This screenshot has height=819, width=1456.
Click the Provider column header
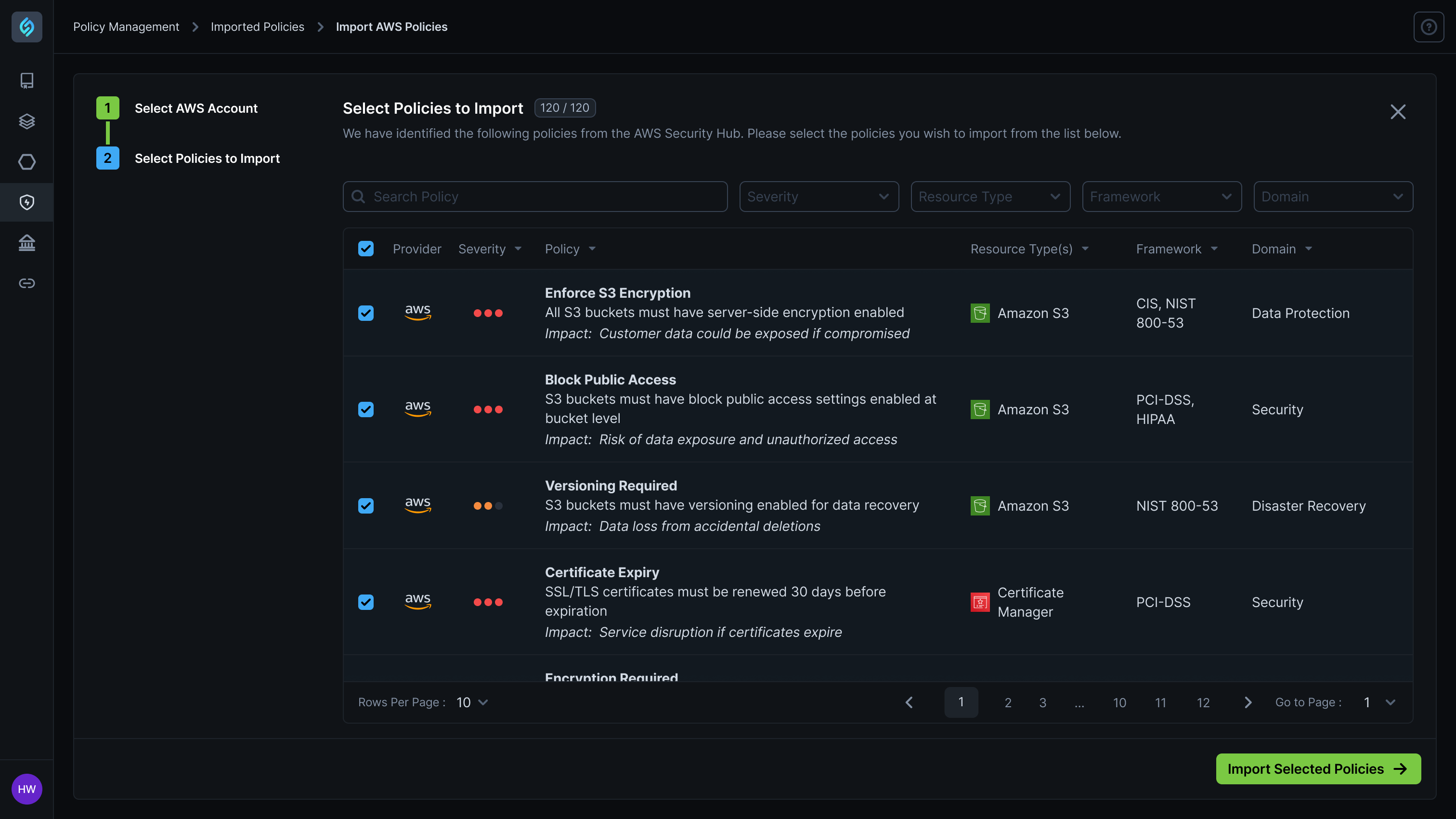click(416, 249)
